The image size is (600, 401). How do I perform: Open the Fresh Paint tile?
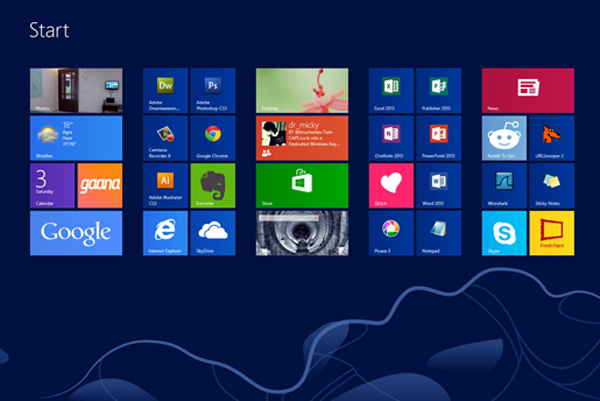point(551,233)
